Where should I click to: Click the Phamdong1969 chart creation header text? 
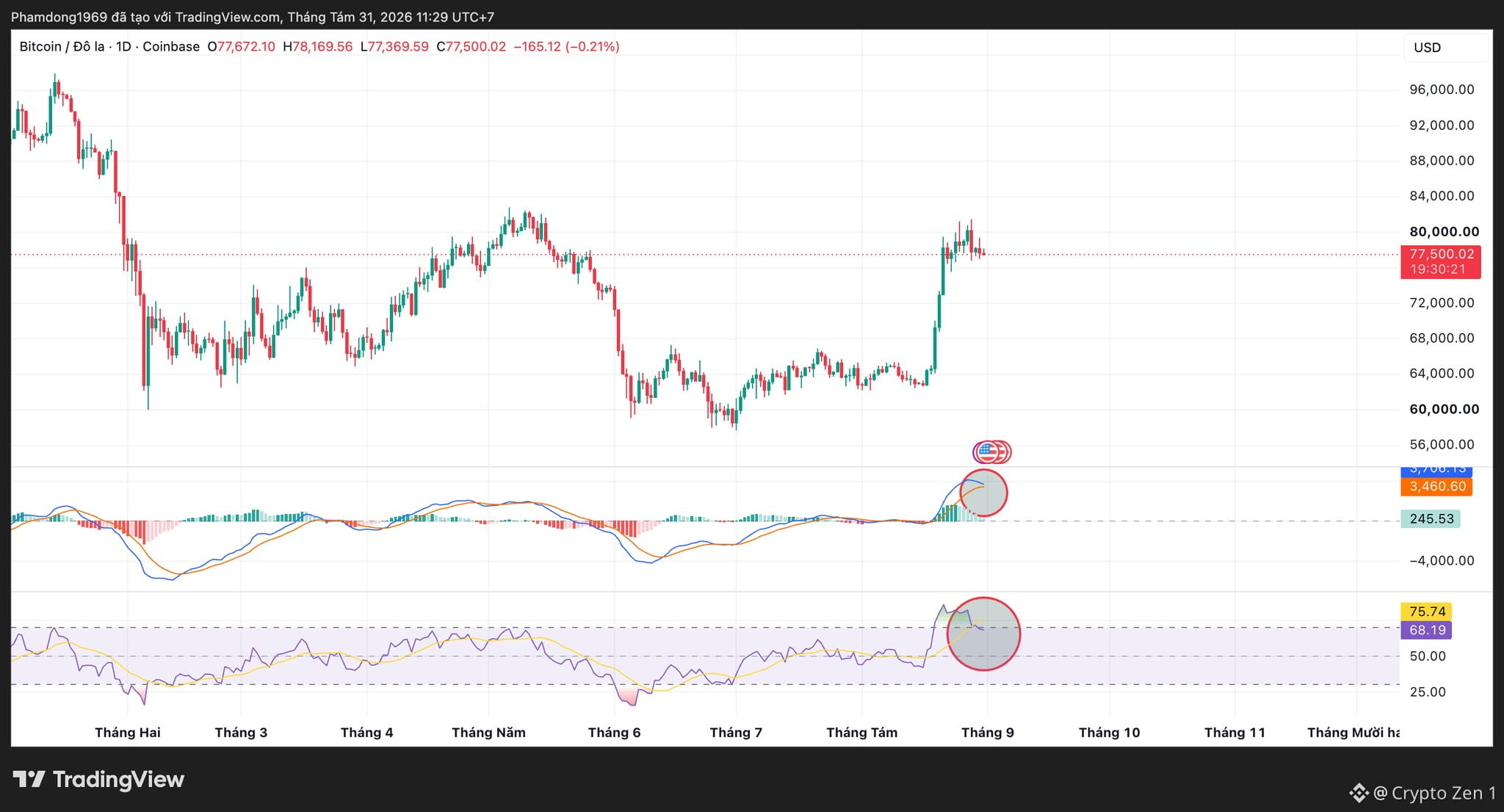tap(253, 16)
